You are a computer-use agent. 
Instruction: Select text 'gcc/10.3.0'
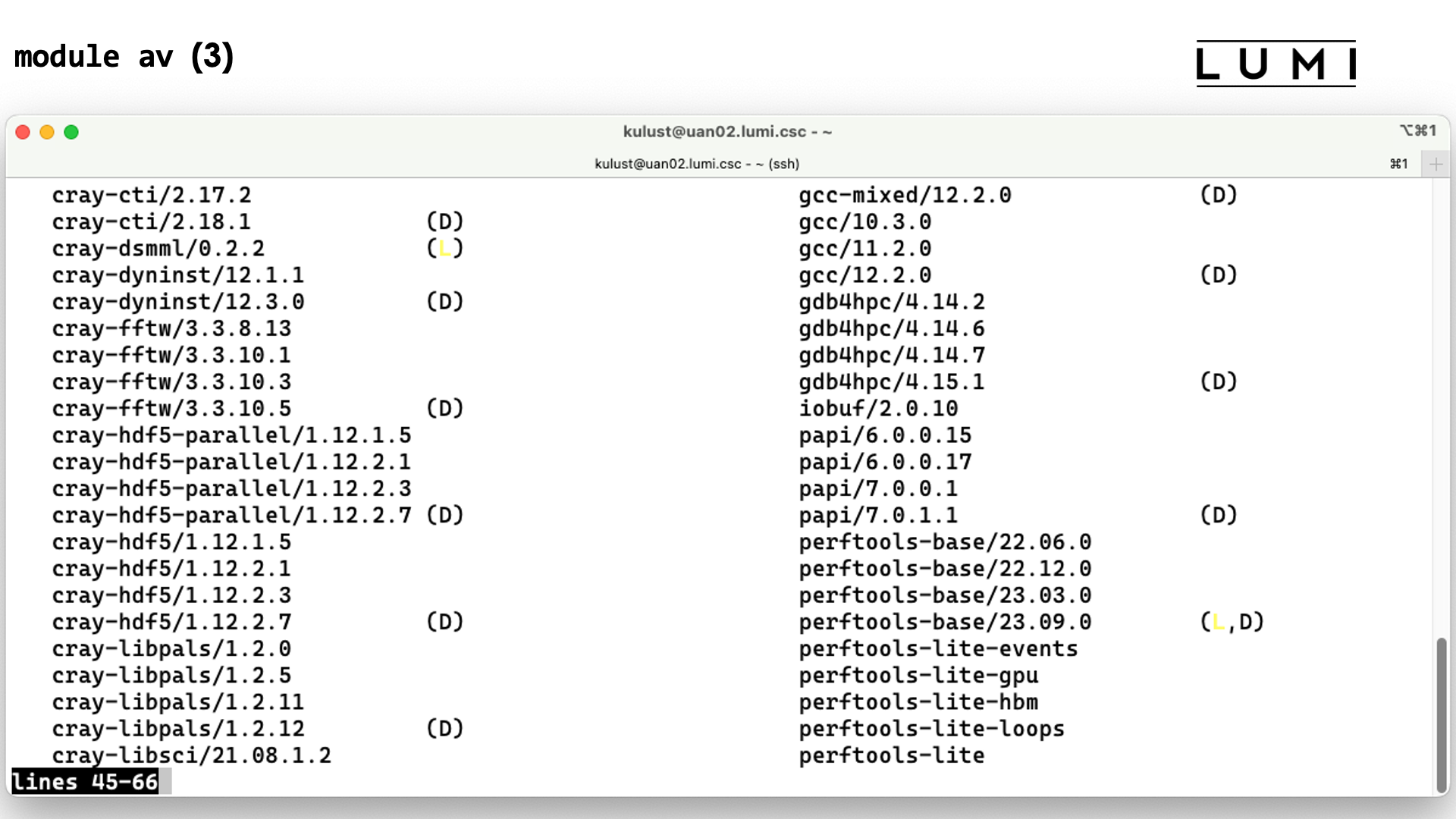point(865,222)
